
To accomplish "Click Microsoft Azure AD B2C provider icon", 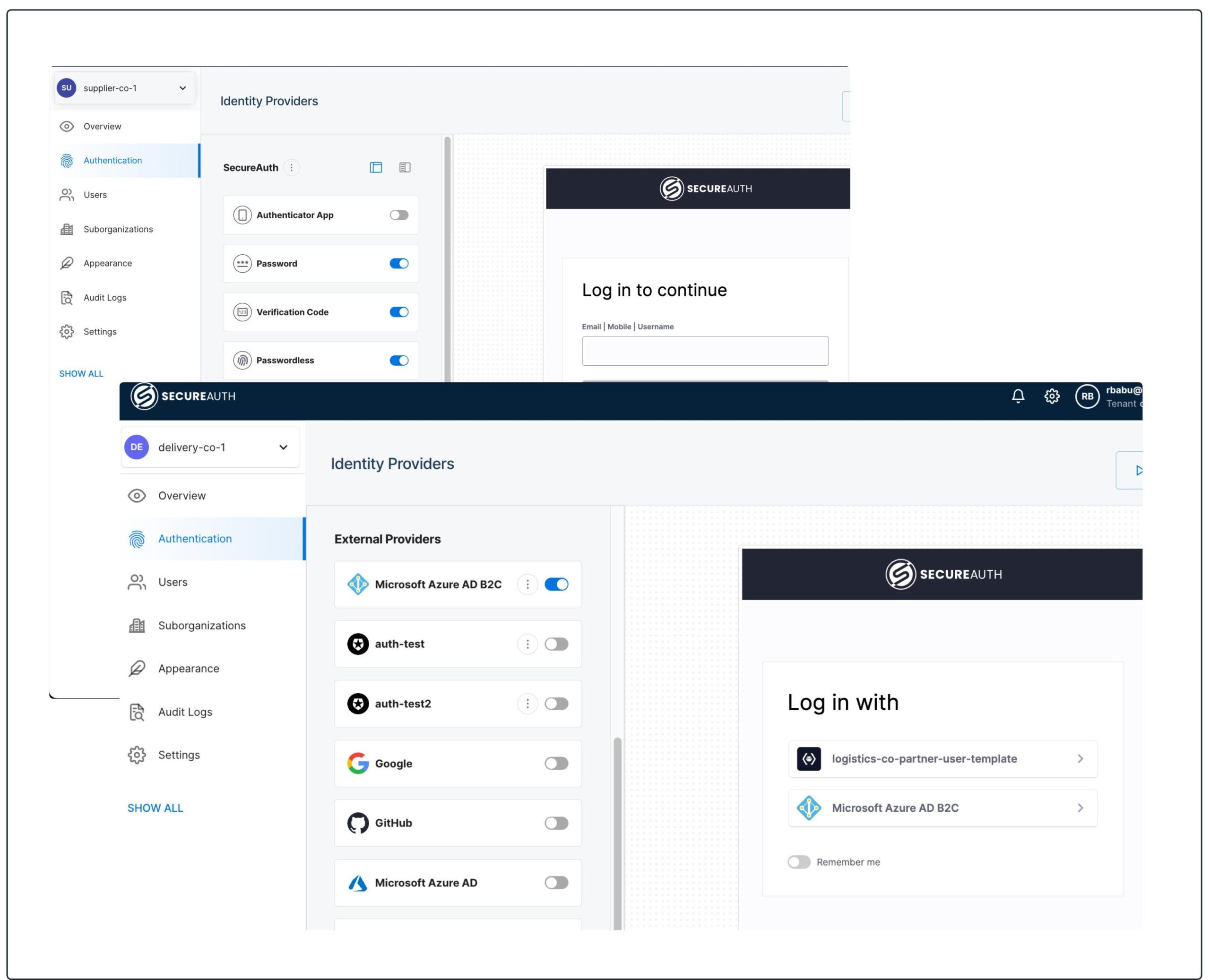I will (x=358, y=585).
